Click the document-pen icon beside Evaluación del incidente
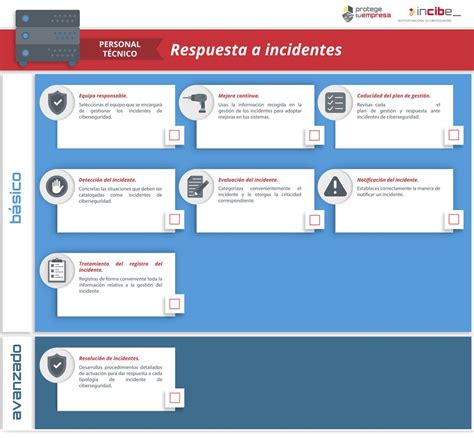The height and width of the screenshot is (438, 474). click(x=197, y=187)
